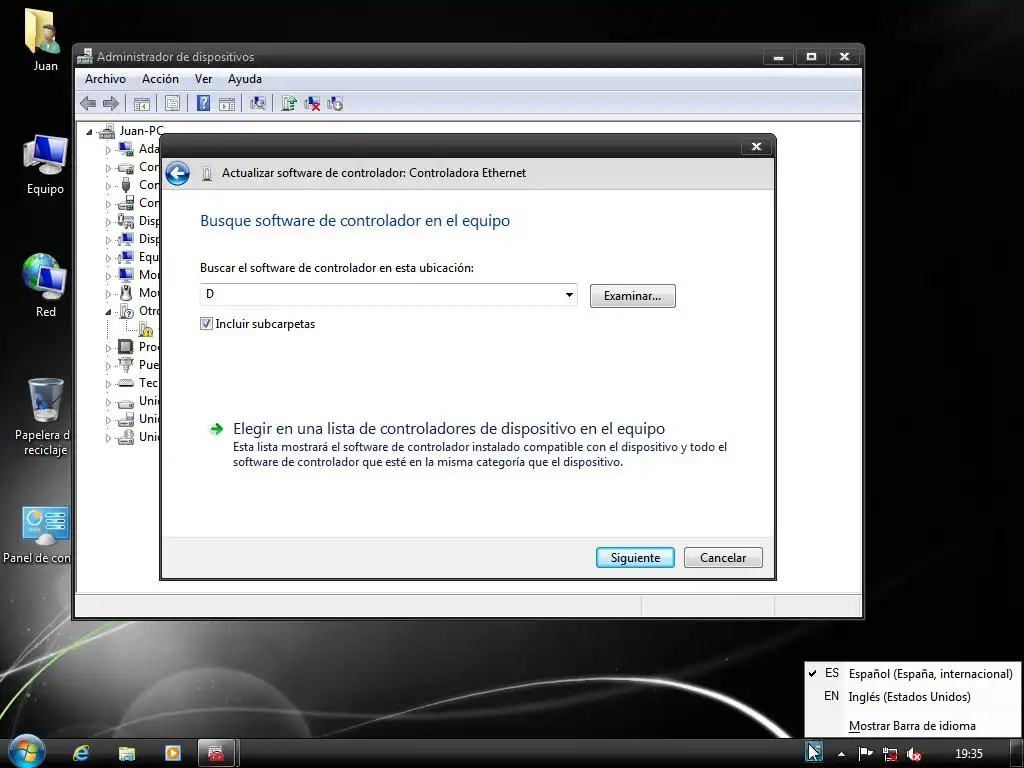Expand the 'Equ' node triangle
Image resolution: width=1024 pixels, height=768 pixels.
point(108,257)
